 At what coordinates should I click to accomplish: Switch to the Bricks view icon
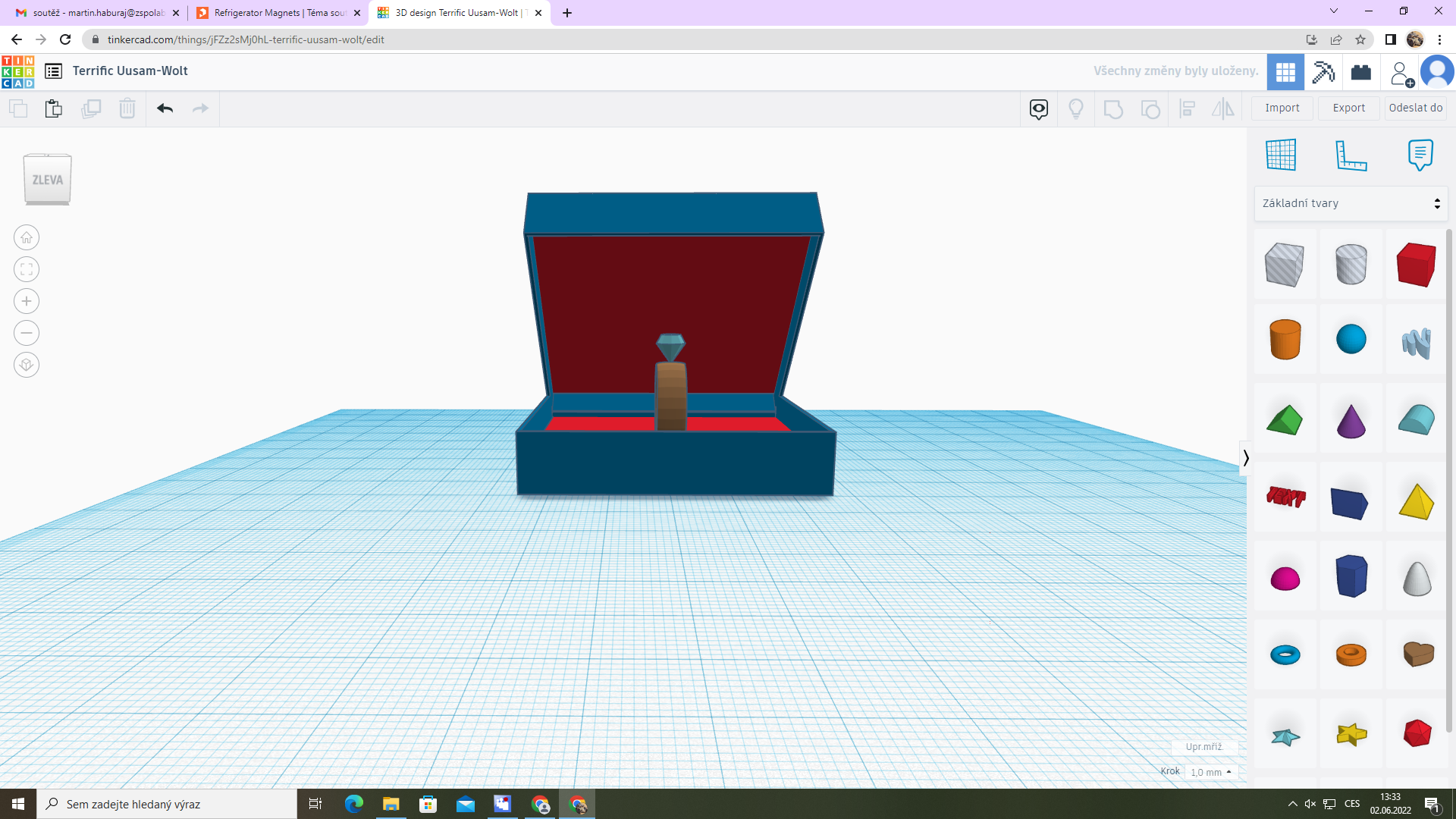coord(1361,72)
